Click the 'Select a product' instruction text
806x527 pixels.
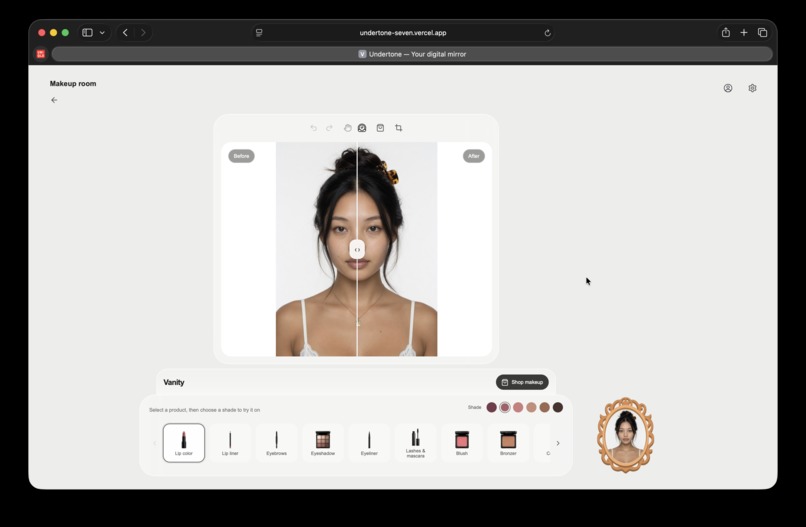pos(205,410)
